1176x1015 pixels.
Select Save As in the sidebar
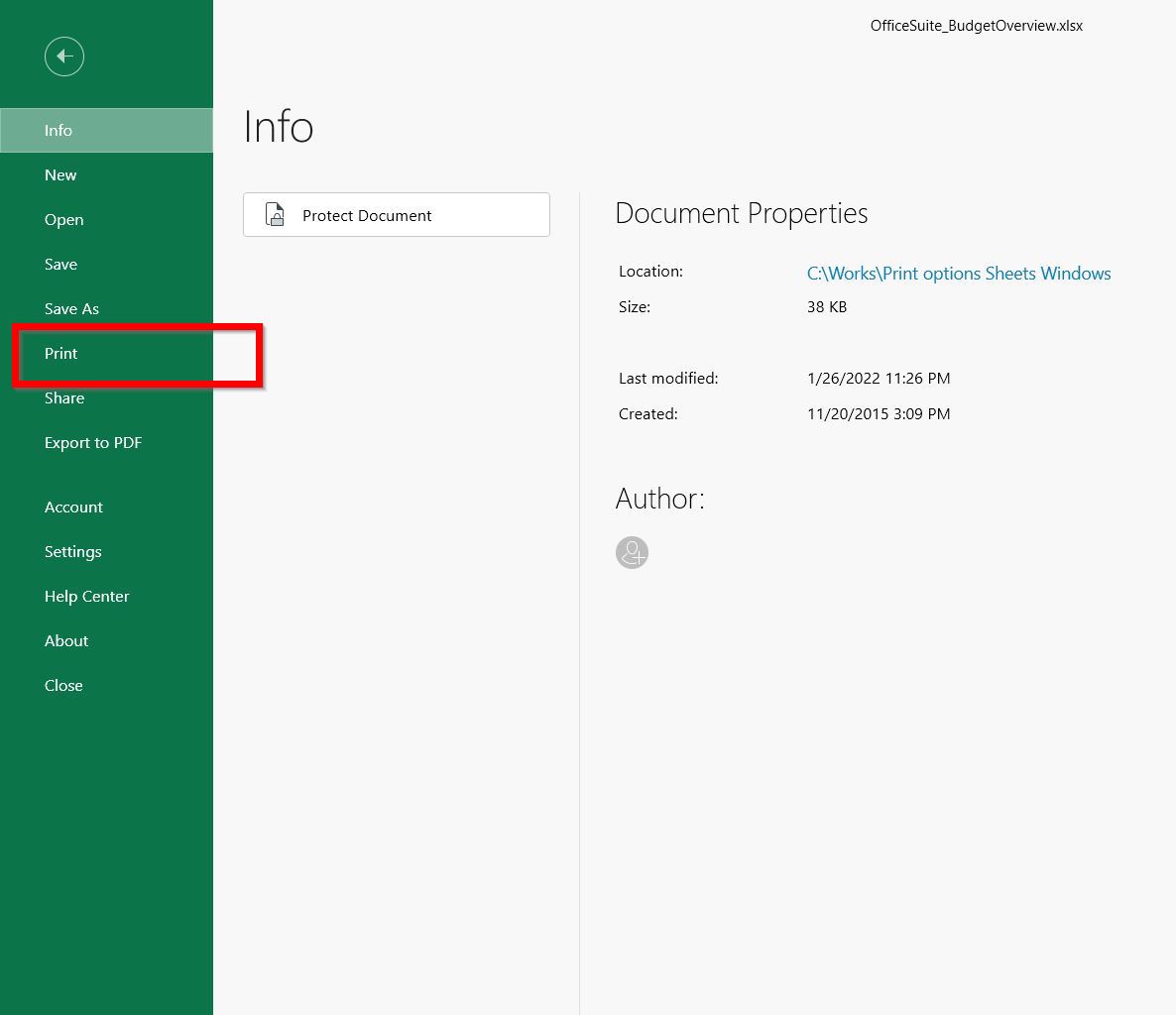click(106, 309)
